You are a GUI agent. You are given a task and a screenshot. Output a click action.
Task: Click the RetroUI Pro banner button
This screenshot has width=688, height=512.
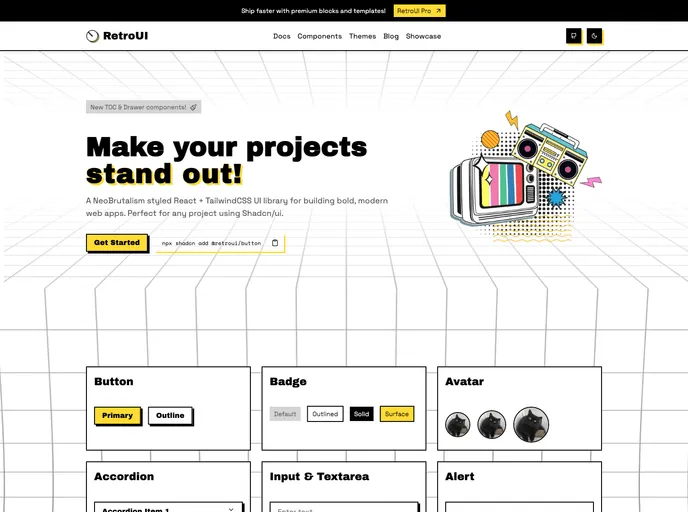[418, 11]
